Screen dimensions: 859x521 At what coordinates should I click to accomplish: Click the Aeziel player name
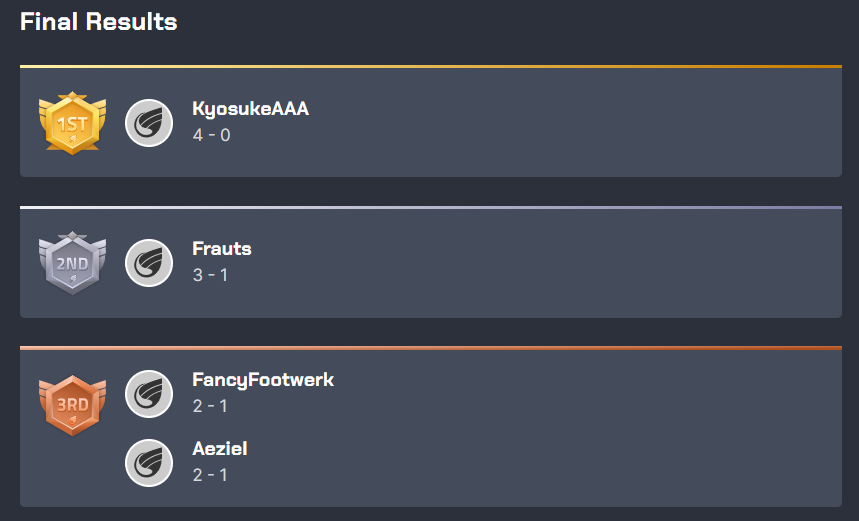(x=220, y=449)
